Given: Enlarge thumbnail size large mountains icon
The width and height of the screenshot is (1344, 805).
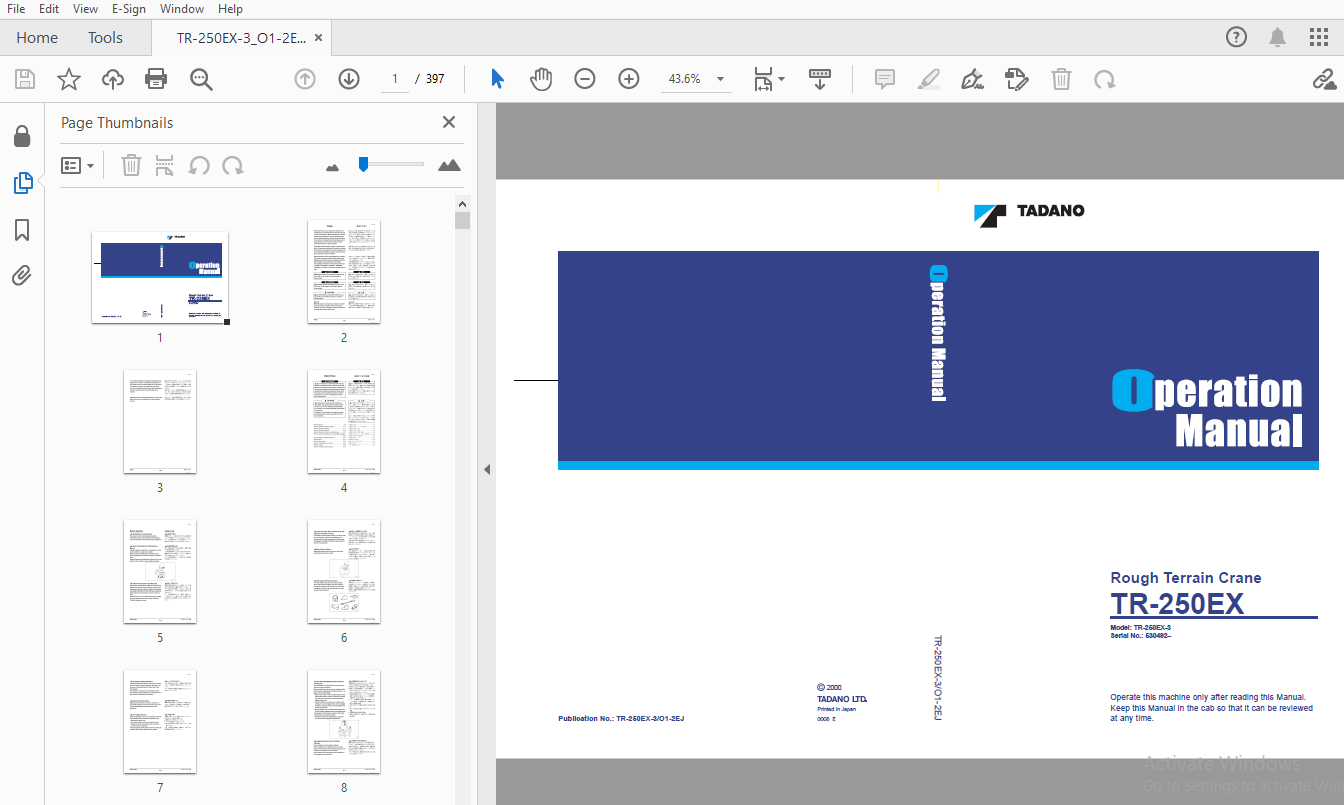Looking at the screenshot, I should click(449, 165).
